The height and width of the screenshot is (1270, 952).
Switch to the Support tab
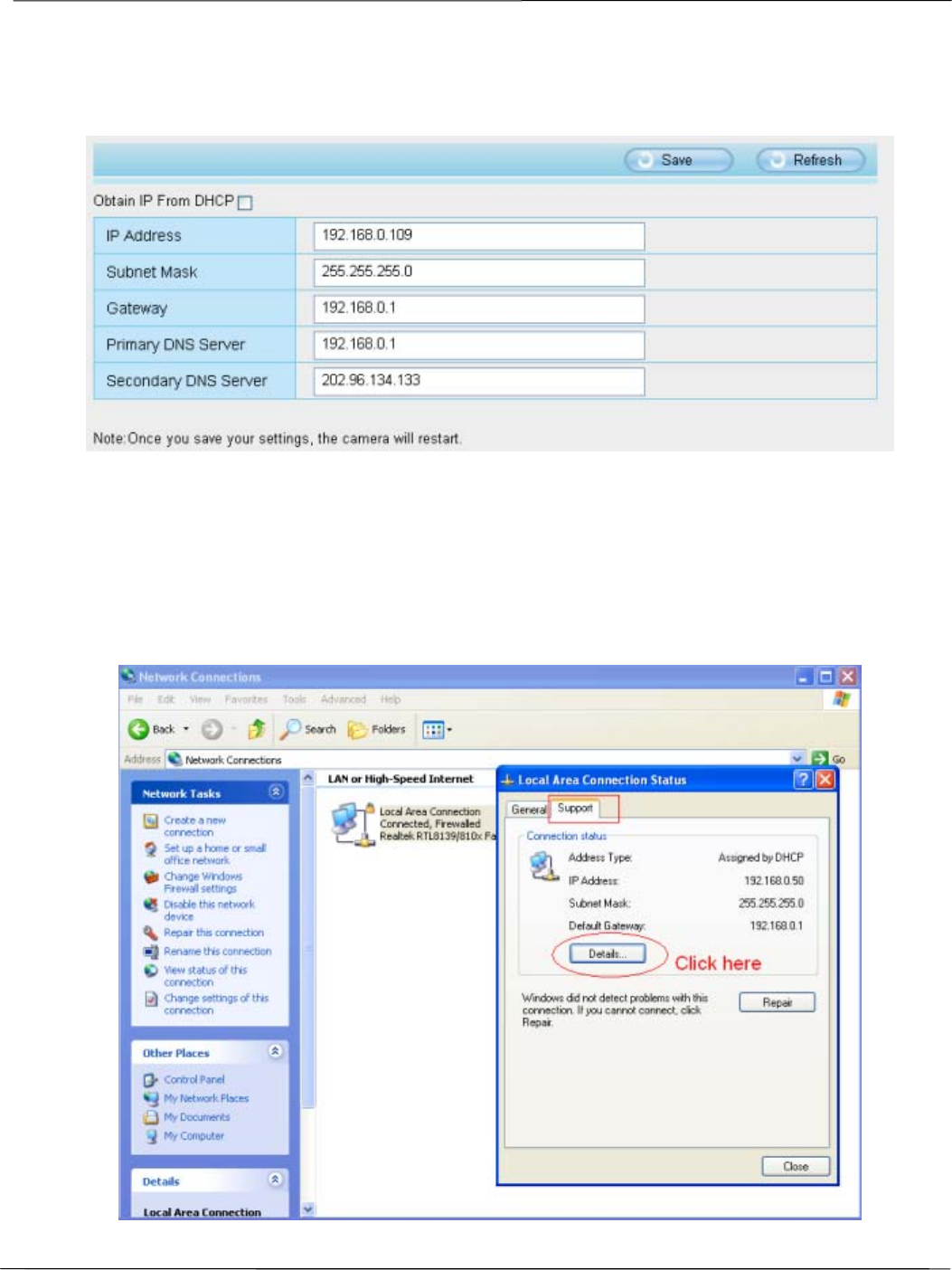(x=575, y=808)
